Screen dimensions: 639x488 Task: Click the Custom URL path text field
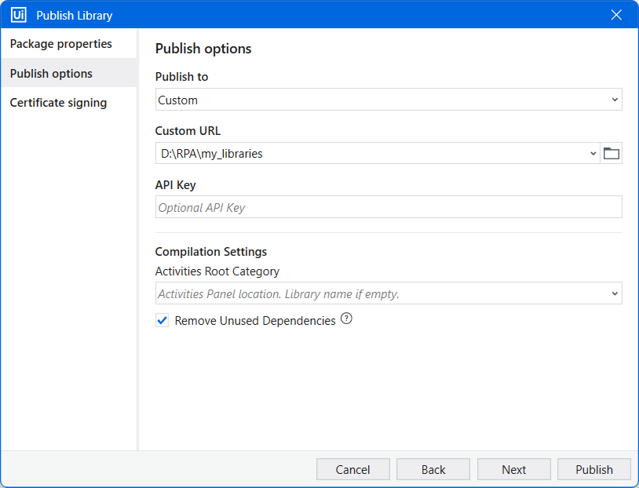[x=372, y=153]
